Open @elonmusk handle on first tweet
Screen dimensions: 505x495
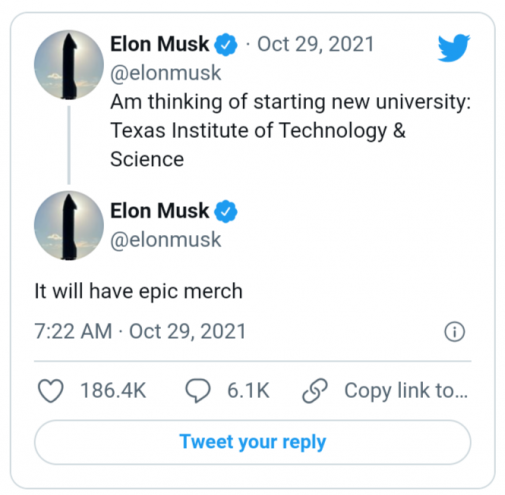pos(166,73)
